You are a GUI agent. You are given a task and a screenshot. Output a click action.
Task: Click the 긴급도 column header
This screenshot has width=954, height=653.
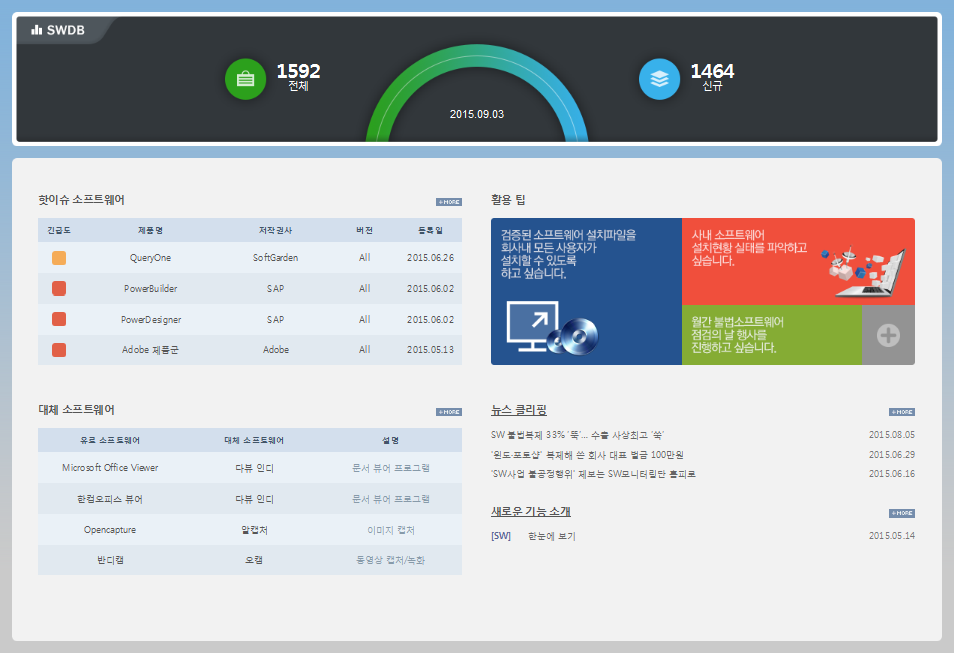59,231
